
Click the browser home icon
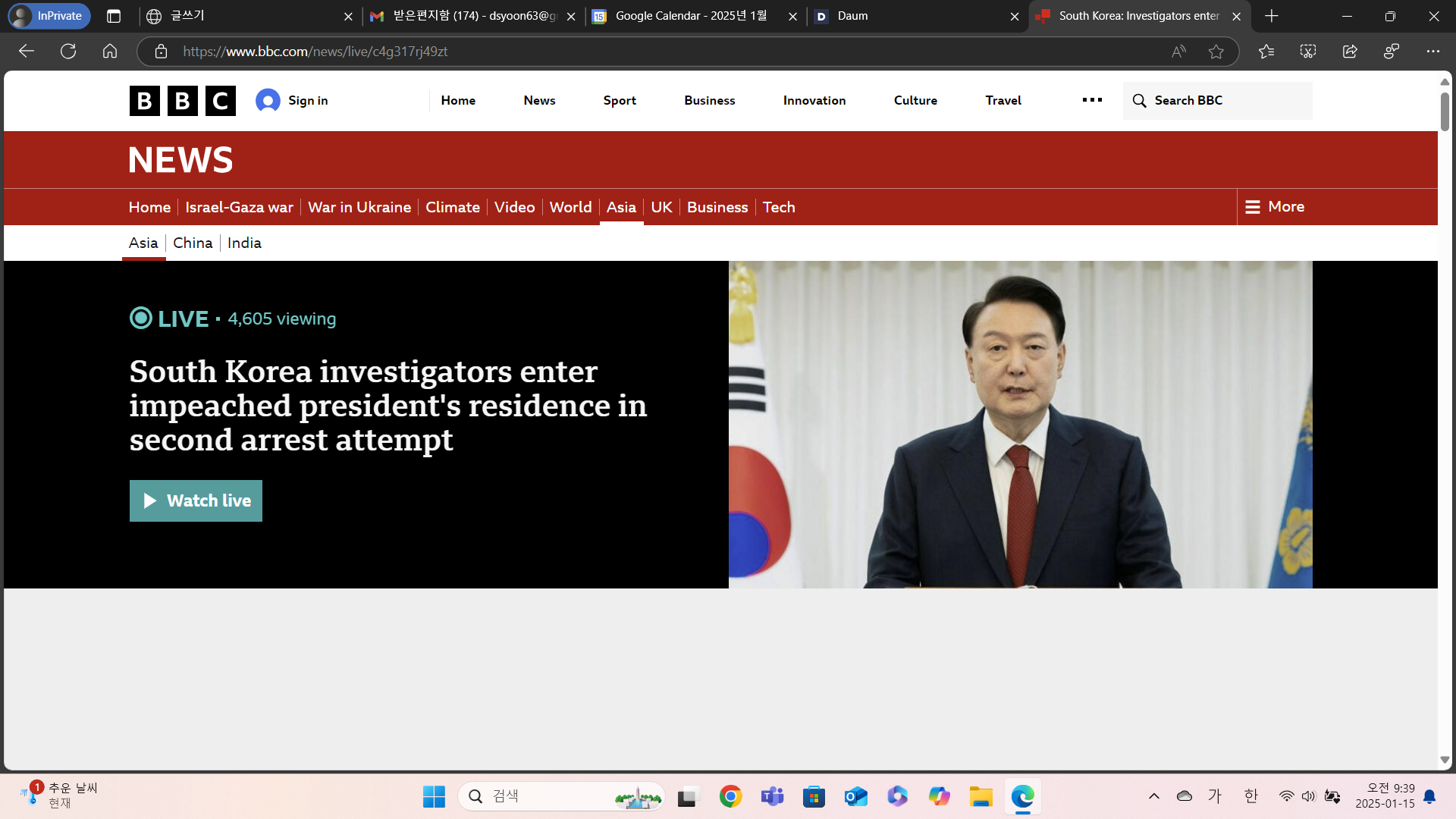(110, 52)
